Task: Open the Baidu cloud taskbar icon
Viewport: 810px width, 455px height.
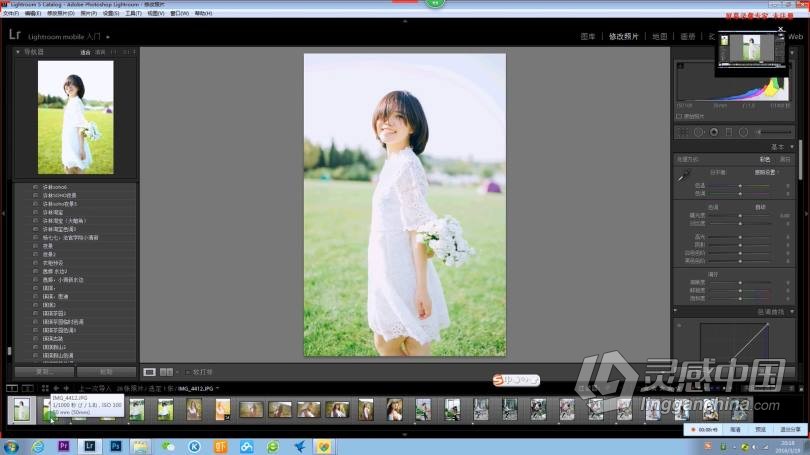Action: pos(246,447)
